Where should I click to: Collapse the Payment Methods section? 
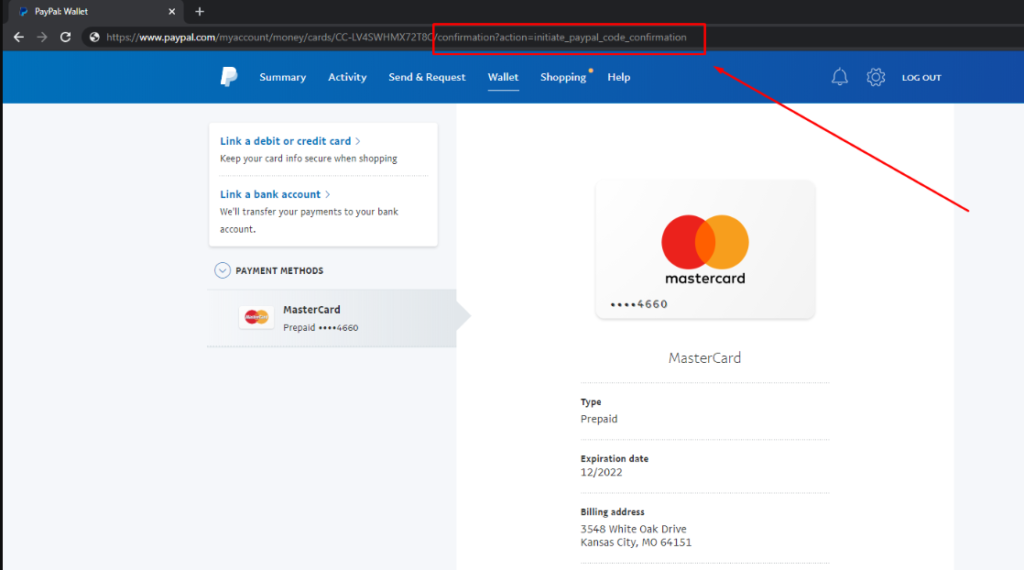pyautogui.click(x=222, y=271)
